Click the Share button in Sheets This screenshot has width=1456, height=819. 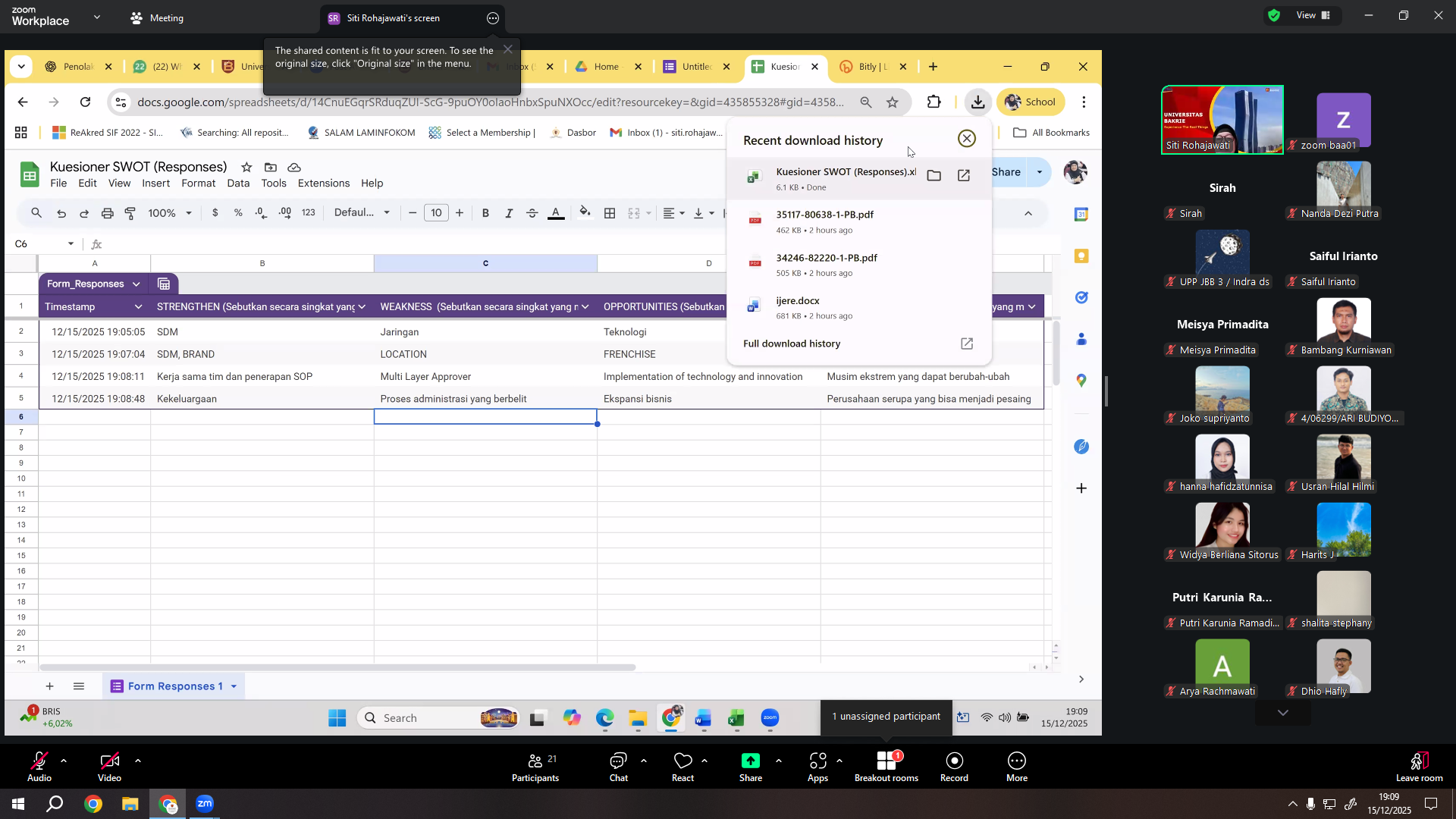pyautogui.click(x=1007, y=172)
